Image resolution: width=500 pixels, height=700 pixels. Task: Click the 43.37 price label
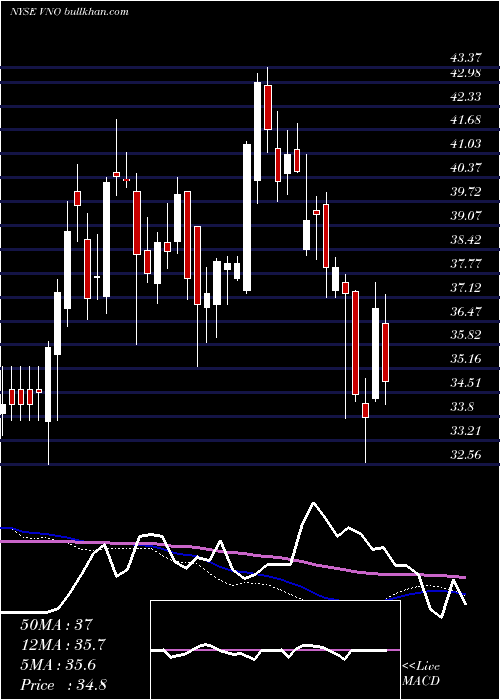(466, 58)
